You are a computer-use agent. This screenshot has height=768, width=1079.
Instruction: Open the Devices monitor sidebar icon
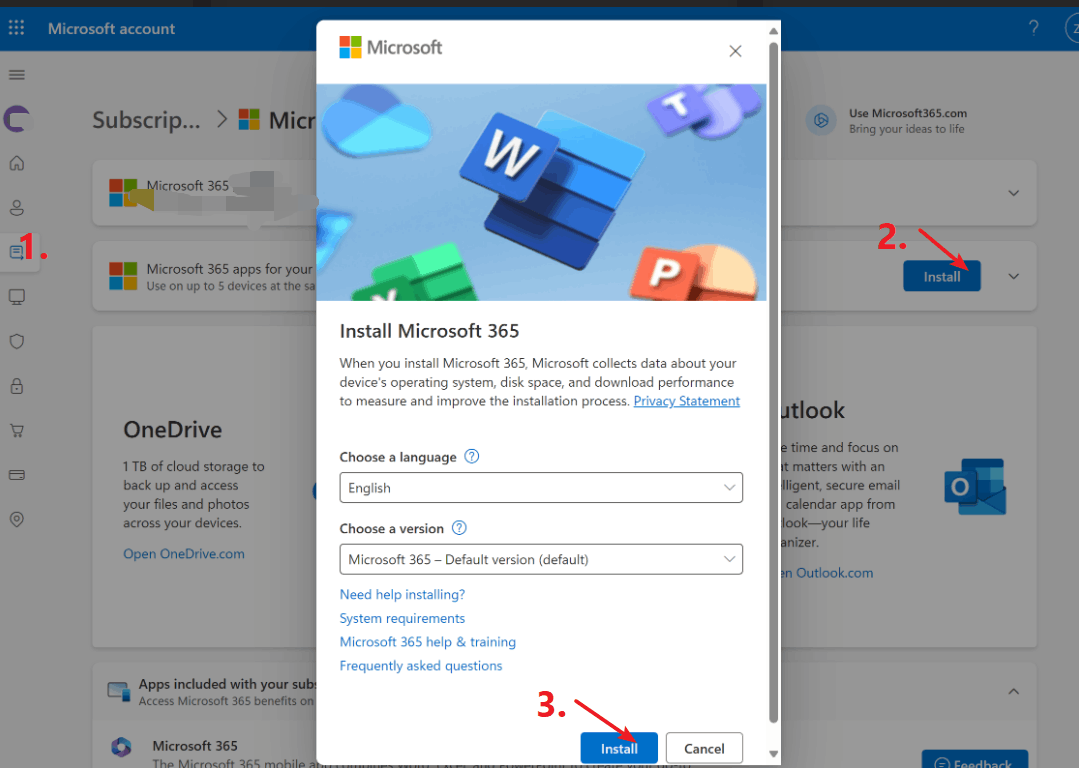click(17, 297)
